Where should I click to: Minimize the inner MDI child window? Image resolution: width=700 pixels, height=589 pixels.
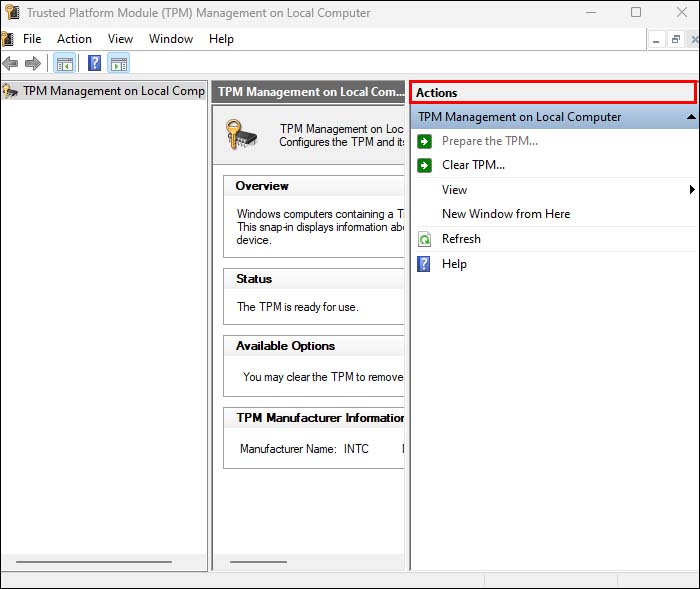(656, 40)
